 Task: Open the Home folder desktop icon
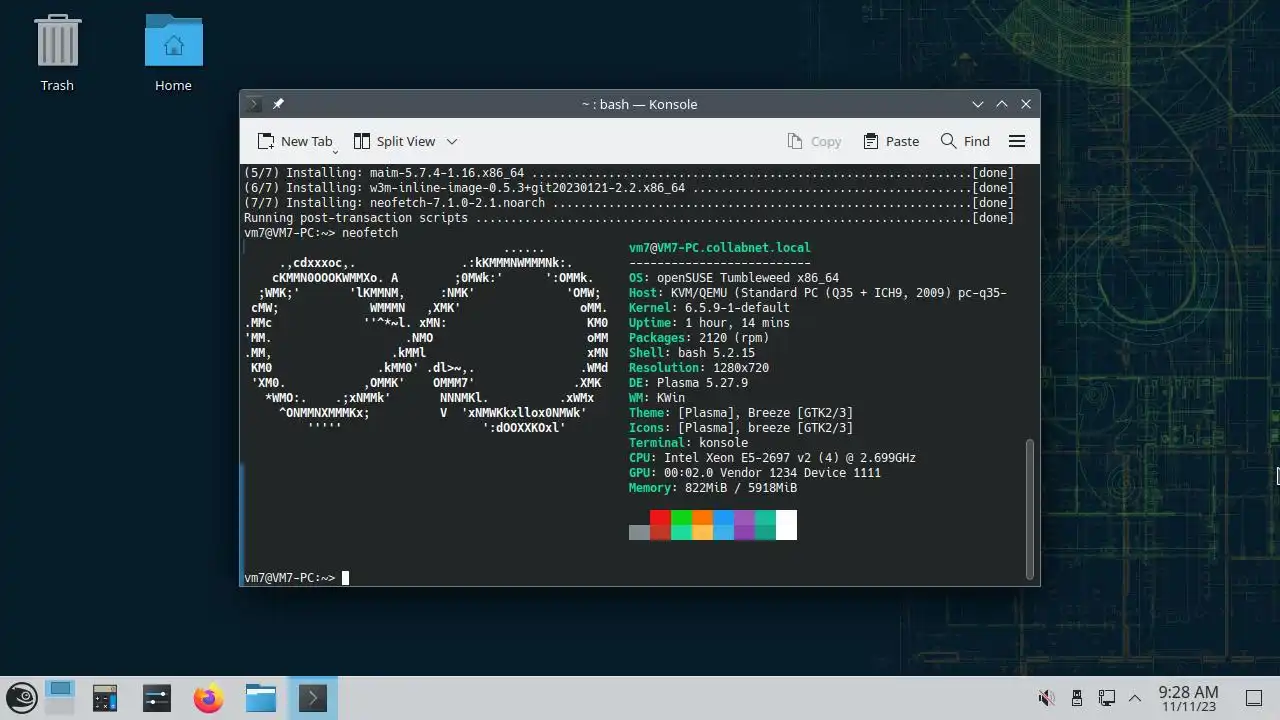173,52
